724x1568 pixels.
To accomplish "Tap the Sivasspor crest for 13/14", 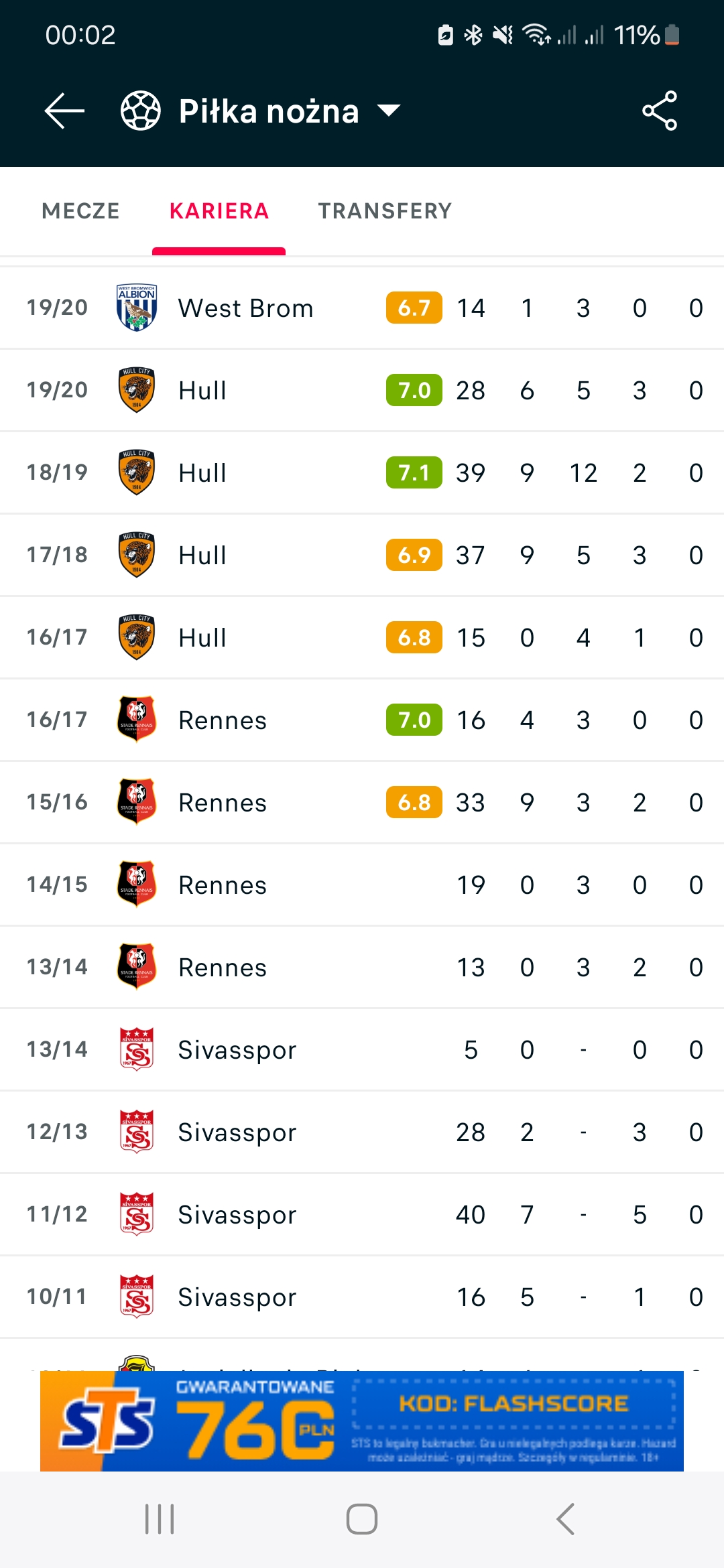I will pos(137,1049).
